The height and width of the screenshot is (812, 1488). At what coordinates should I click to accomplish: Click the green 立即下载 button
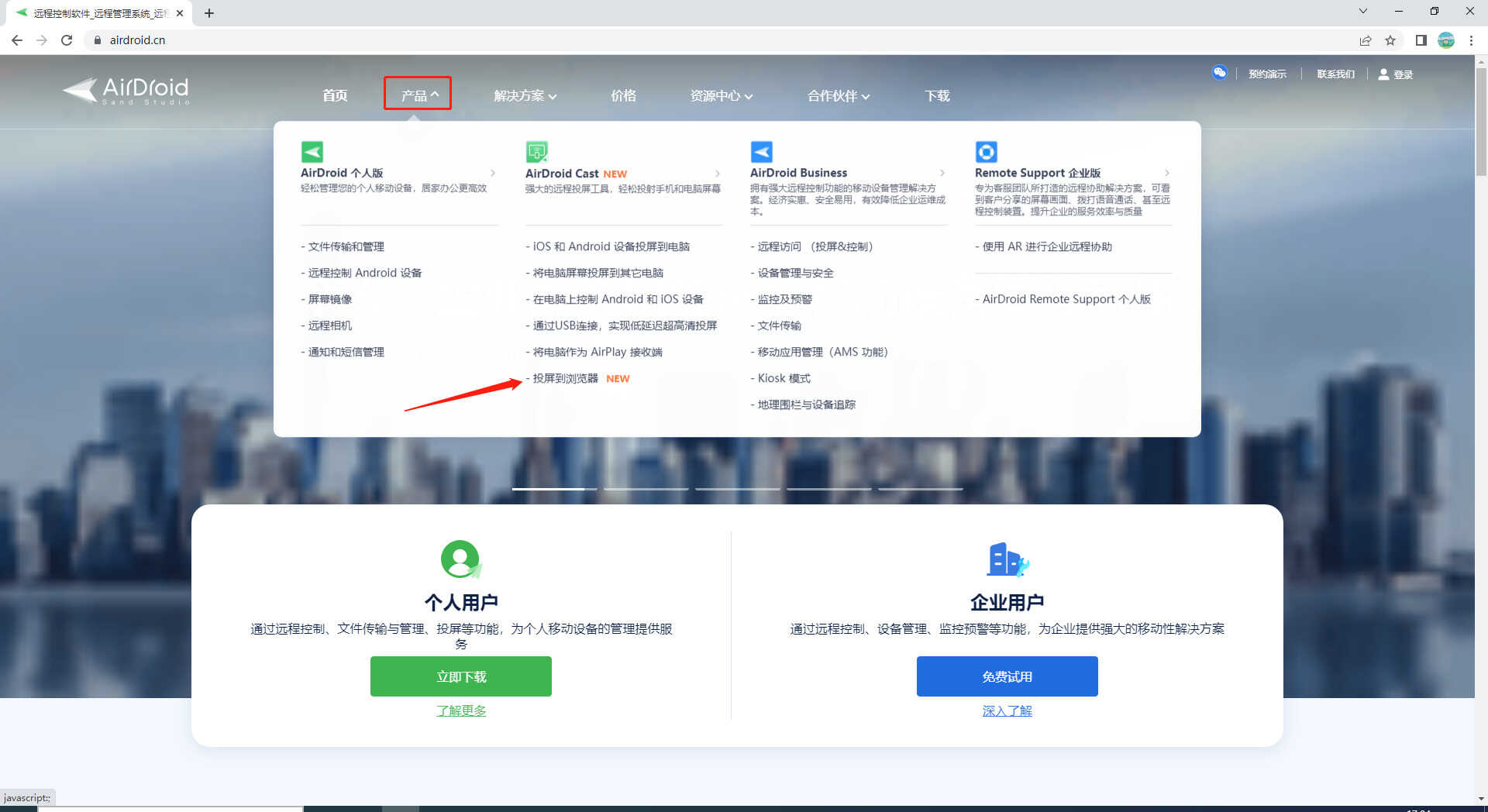(460, 676)
